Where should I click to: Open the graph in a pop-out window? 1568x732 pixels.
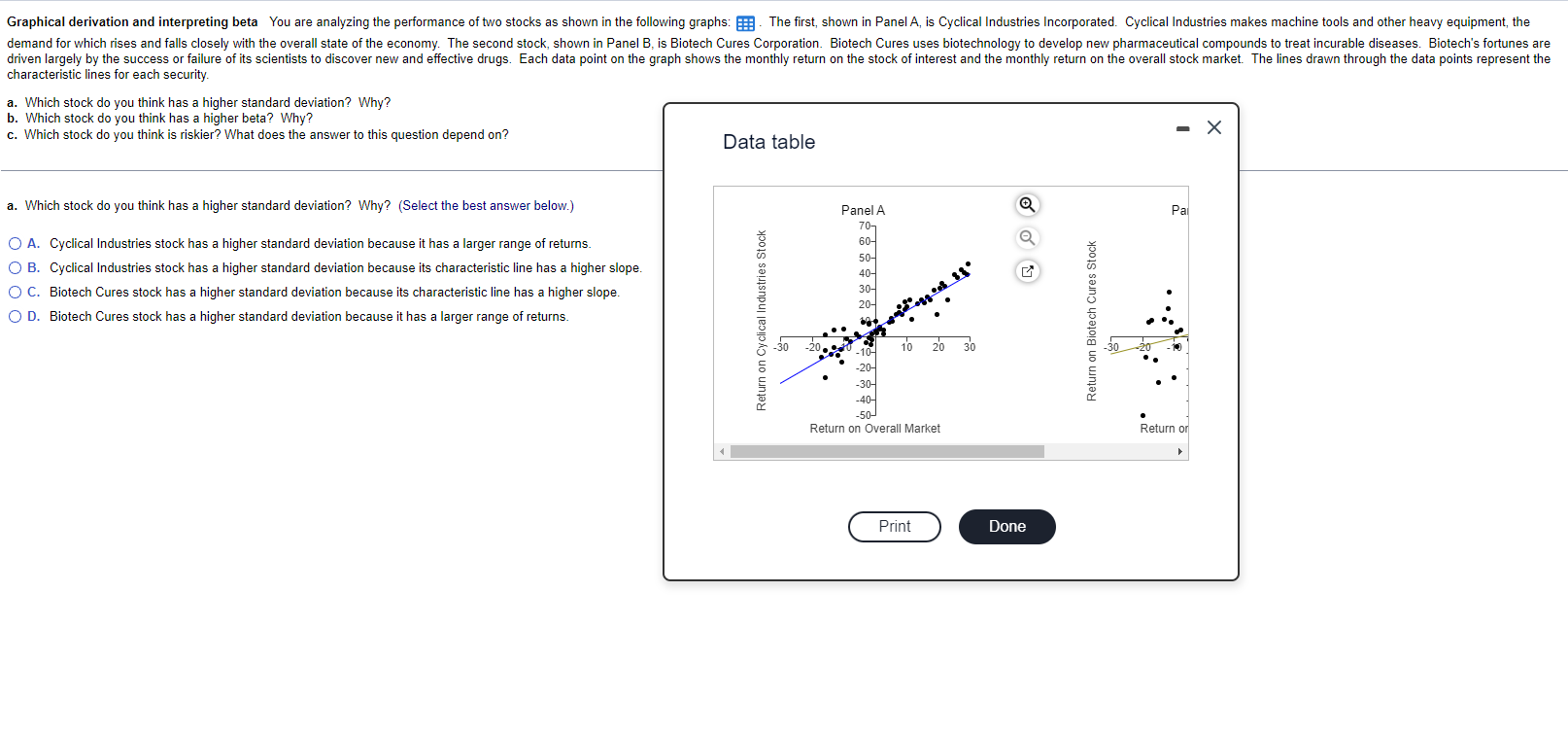pos(1027,271)
